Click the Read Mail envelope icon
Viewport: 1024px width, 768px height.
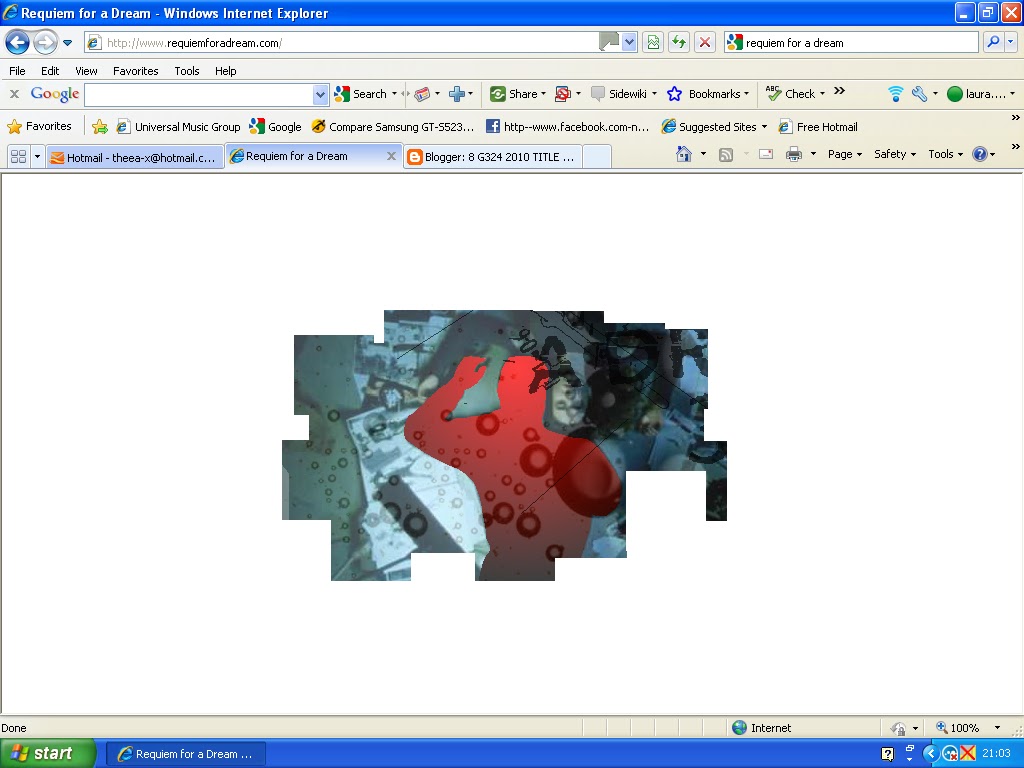(766, 154)
